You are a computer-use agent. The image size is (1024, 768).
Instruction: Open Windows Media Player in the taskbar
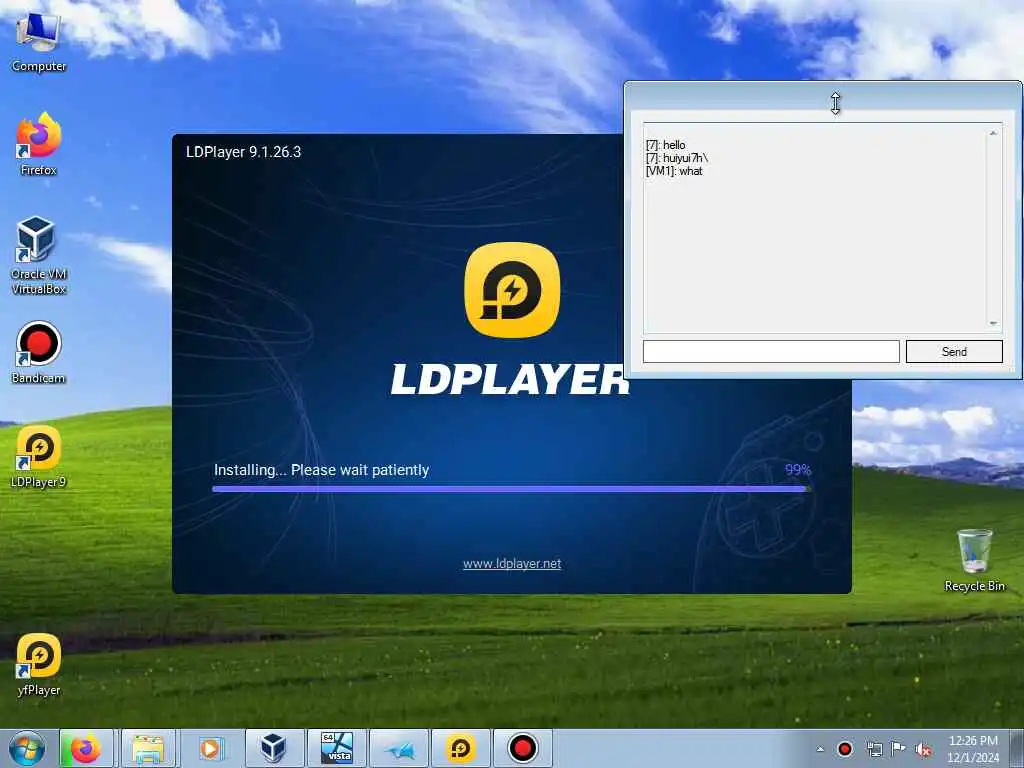point(210,748)
